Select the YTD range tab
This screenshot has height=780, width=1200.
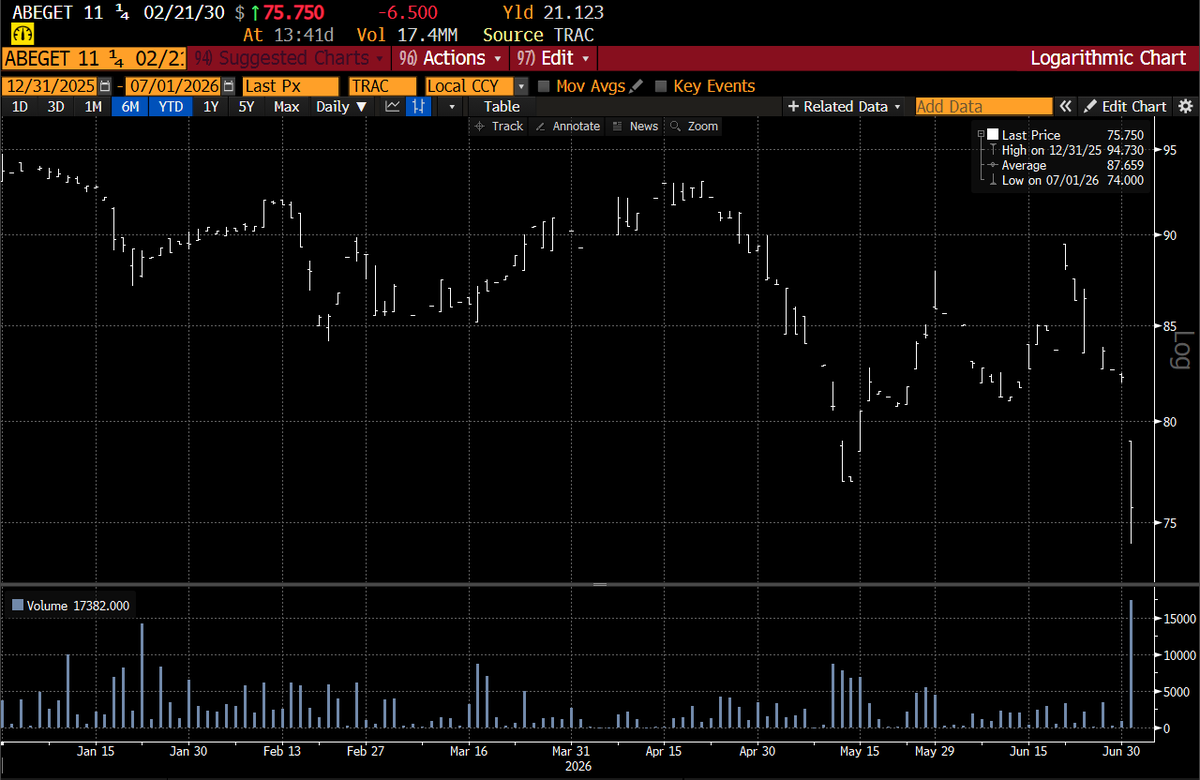click(x=171, y=106)
